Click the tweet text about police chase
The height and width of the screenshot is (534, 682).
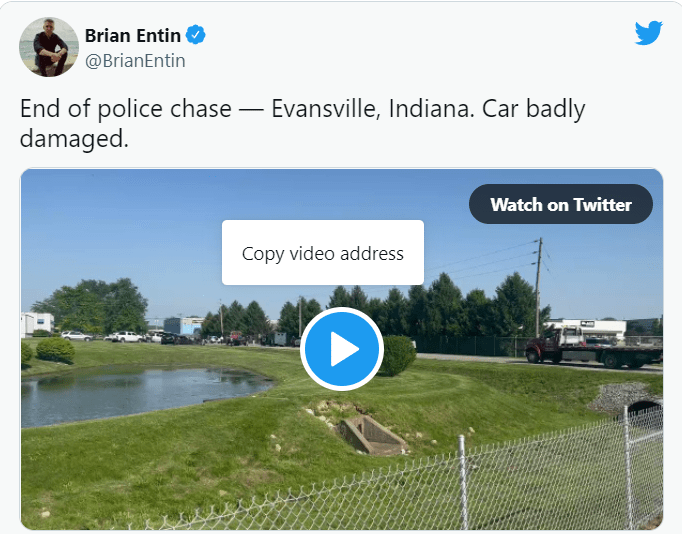302,123
